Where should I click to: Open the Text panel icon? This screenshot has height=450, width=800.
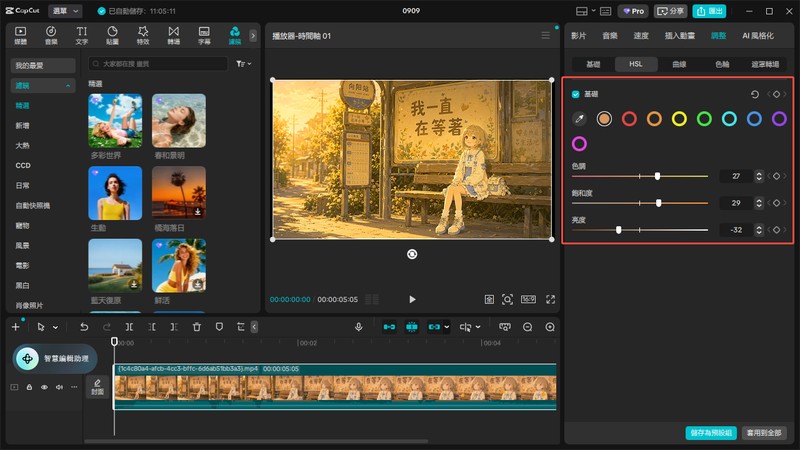coord(82,35)
